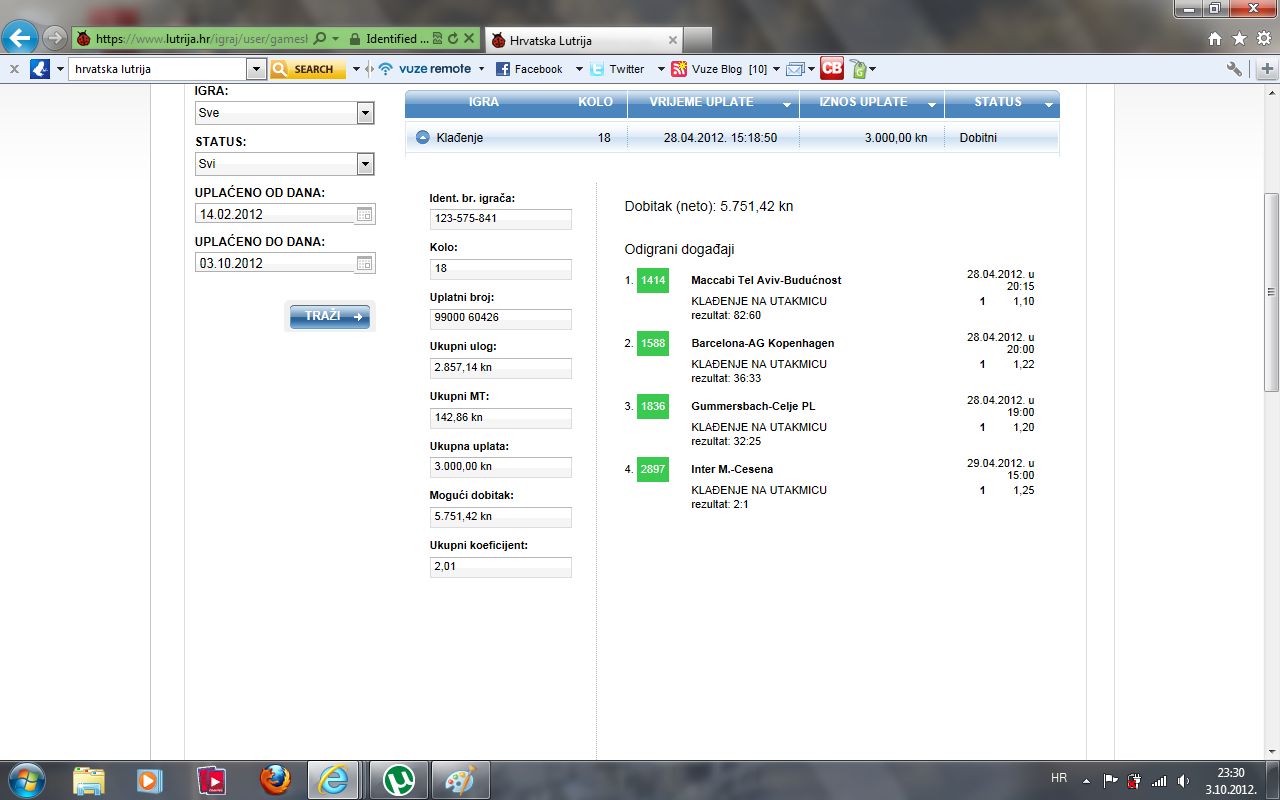
Task: Click the security lock icon in the address bar
Action: point(354,39)
